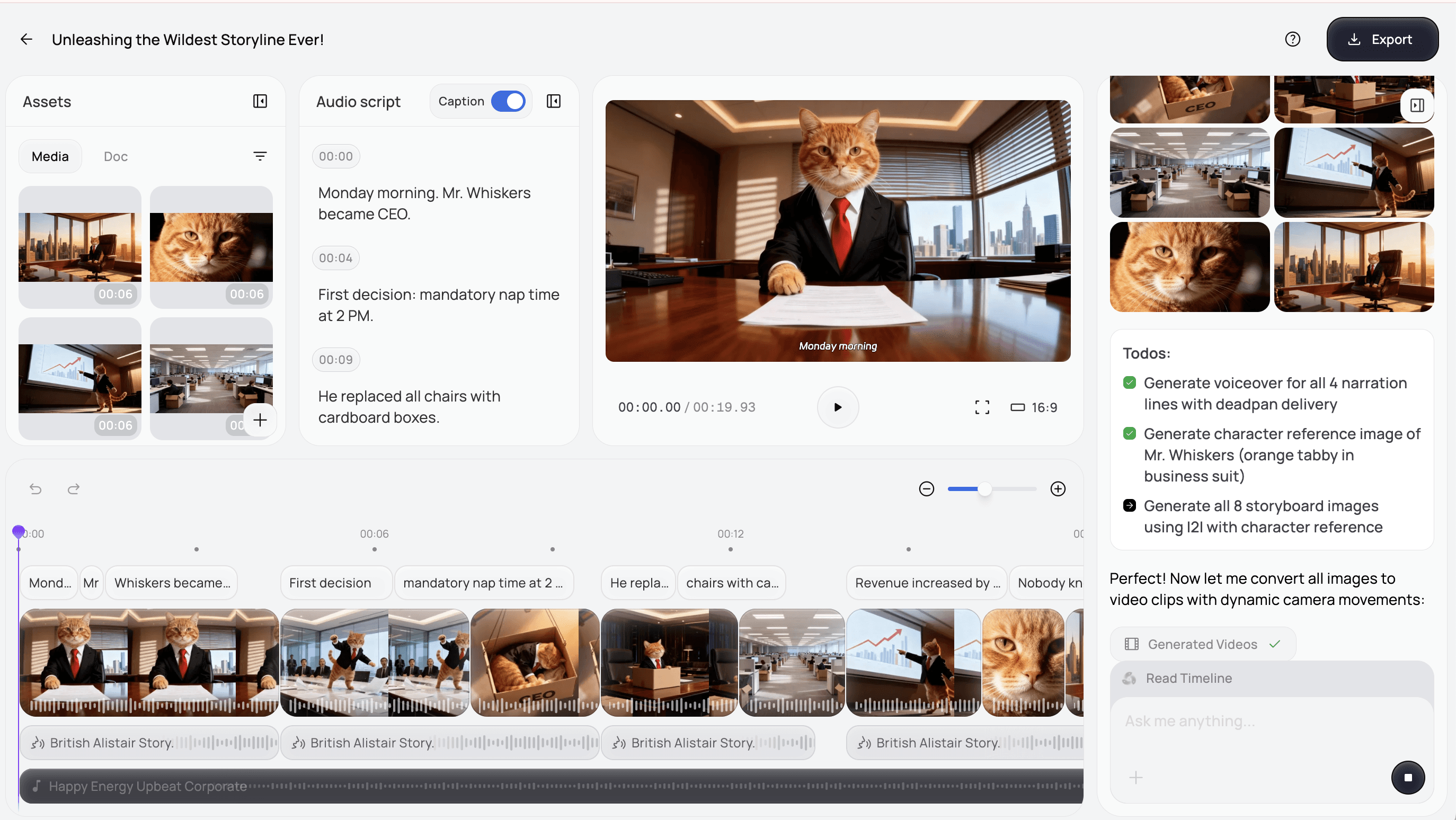This screenshot has width=1456, height=820.
Task: Open the 16:9 aspect ratio selector
Action: pyautogui.click(x=1033, y=407)
